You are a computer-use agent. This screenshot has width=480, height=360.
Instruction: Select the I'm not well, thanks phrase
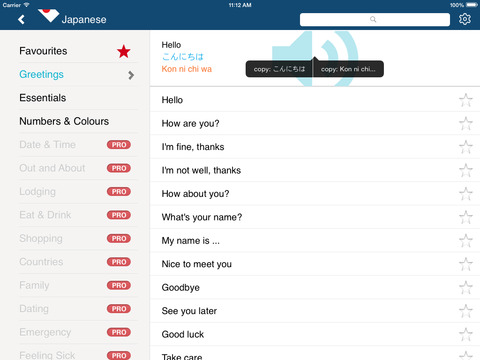(201, 170)
